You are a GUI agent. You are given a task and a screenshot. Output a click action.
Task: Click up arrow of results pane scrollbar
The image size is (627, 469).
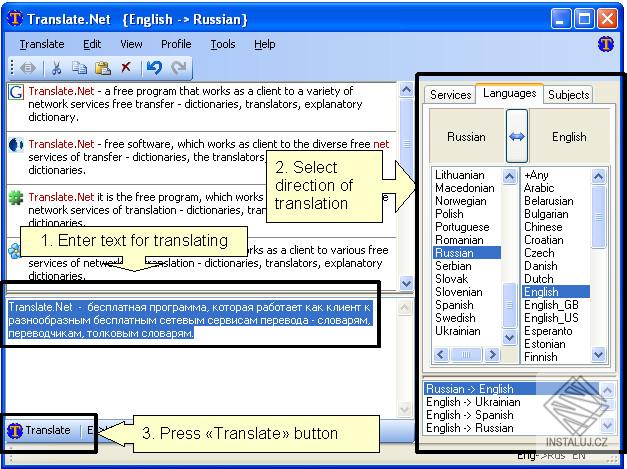[406, 90]
